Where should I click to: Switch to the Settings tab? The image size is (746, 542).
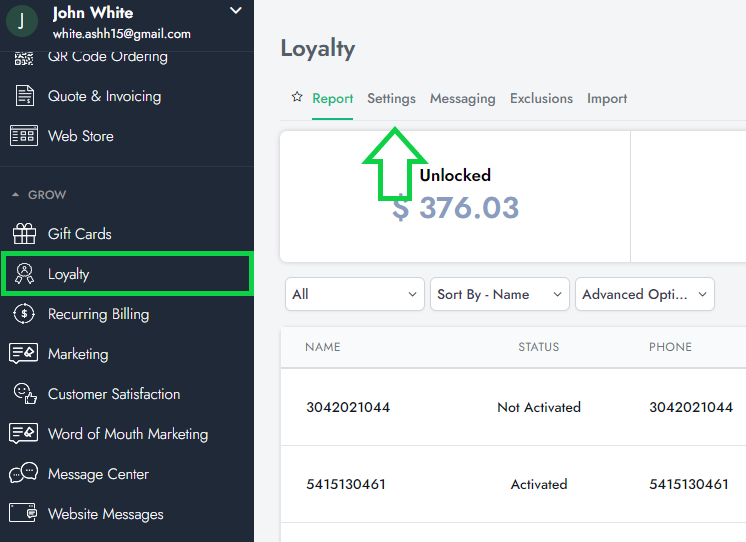[391, 98]
